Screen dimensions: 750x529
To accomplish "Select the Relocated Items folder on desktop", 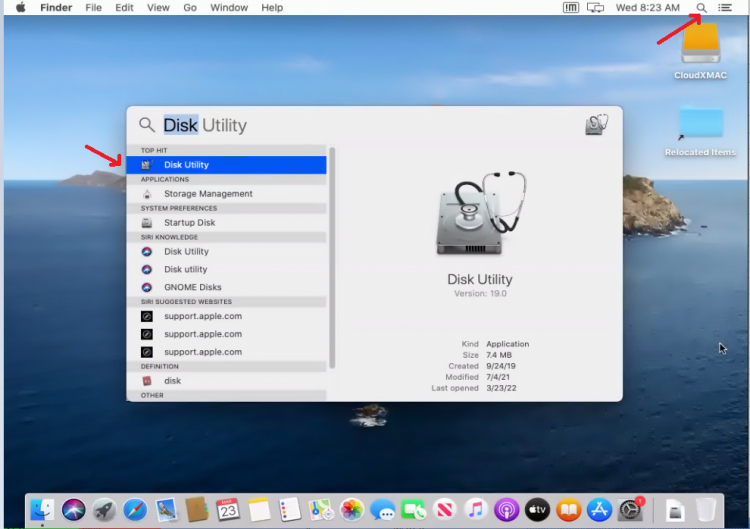I will [x=701, y=131].
